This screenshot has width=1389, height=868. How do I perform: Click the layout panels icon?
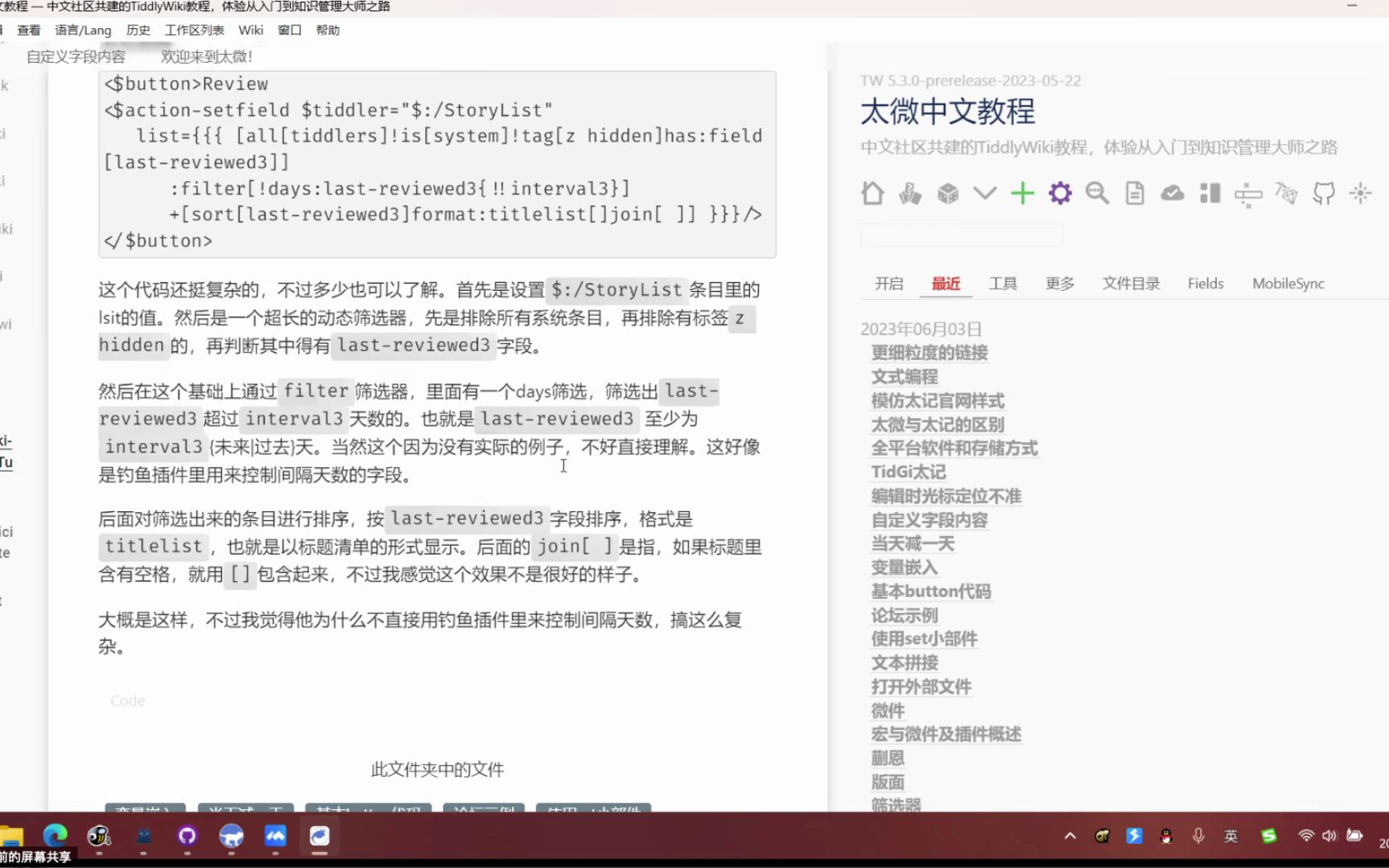(x=1210, y=193)
